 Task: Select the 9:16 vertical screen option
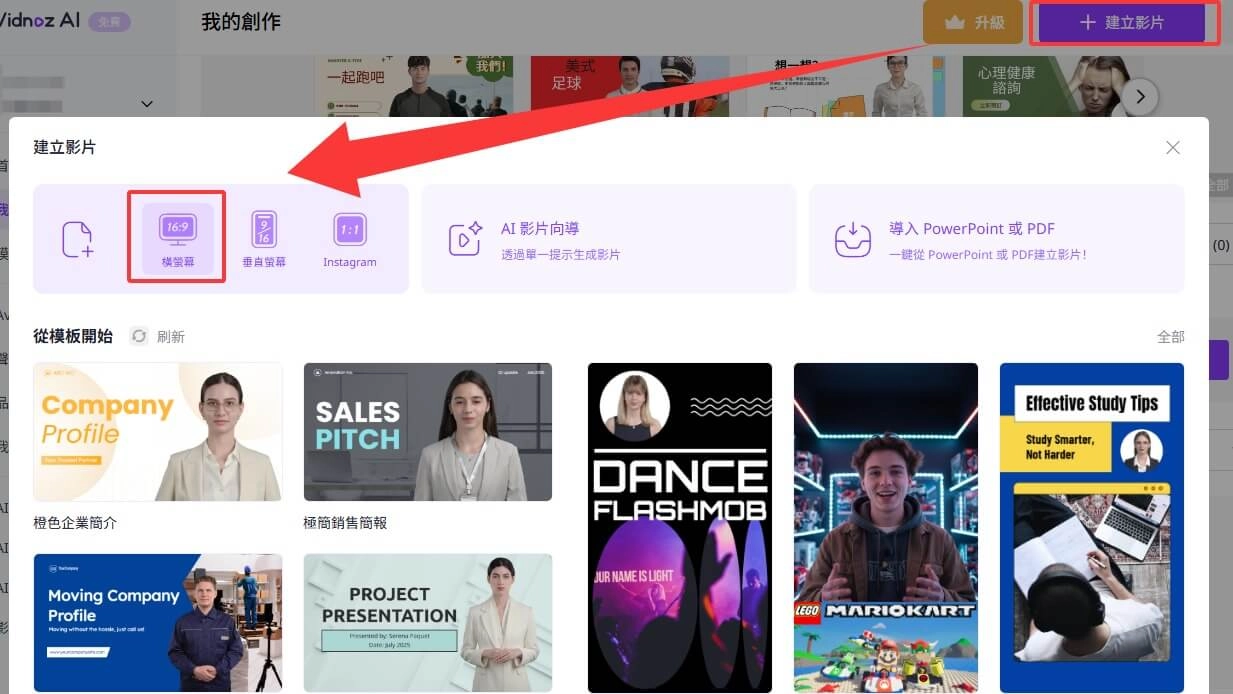pos(264,237)
